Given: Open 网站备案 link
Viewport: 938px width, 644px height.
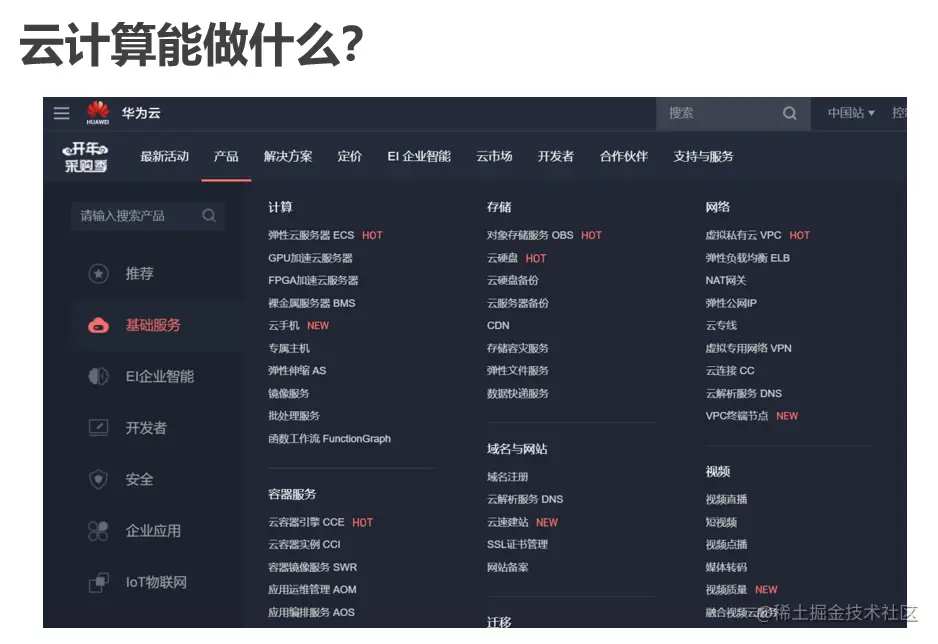Looking at the screenshot, I should (507, 567).
